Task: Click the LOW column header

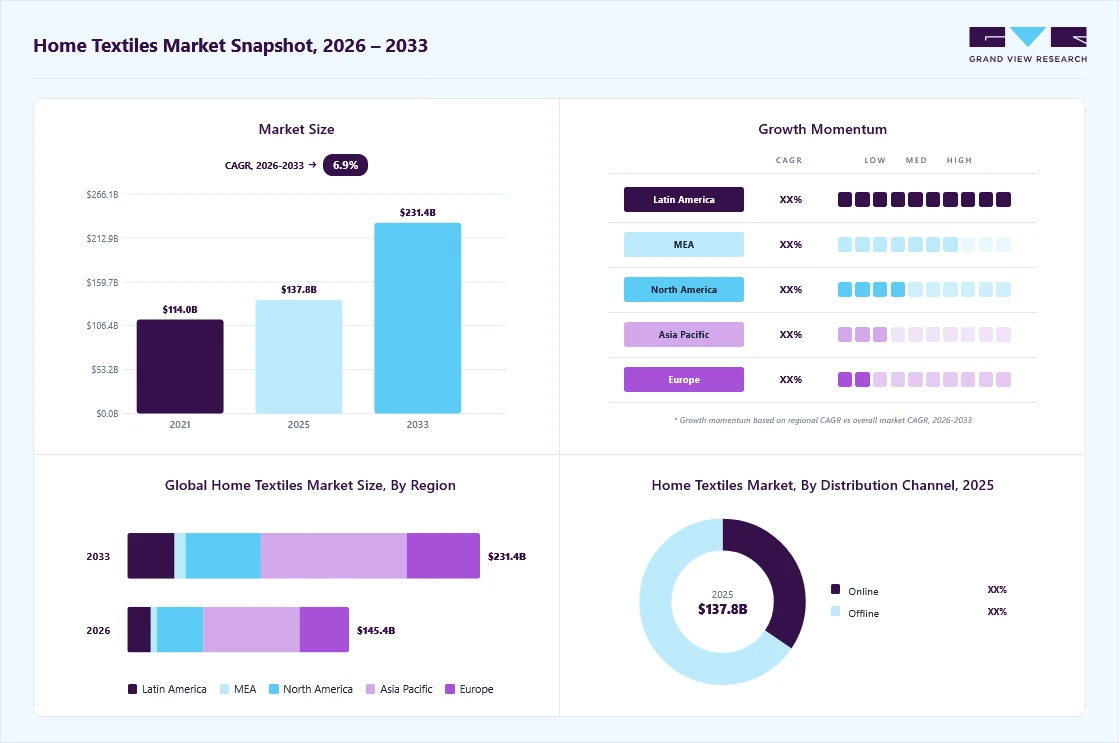Action: tap(875, 160)
